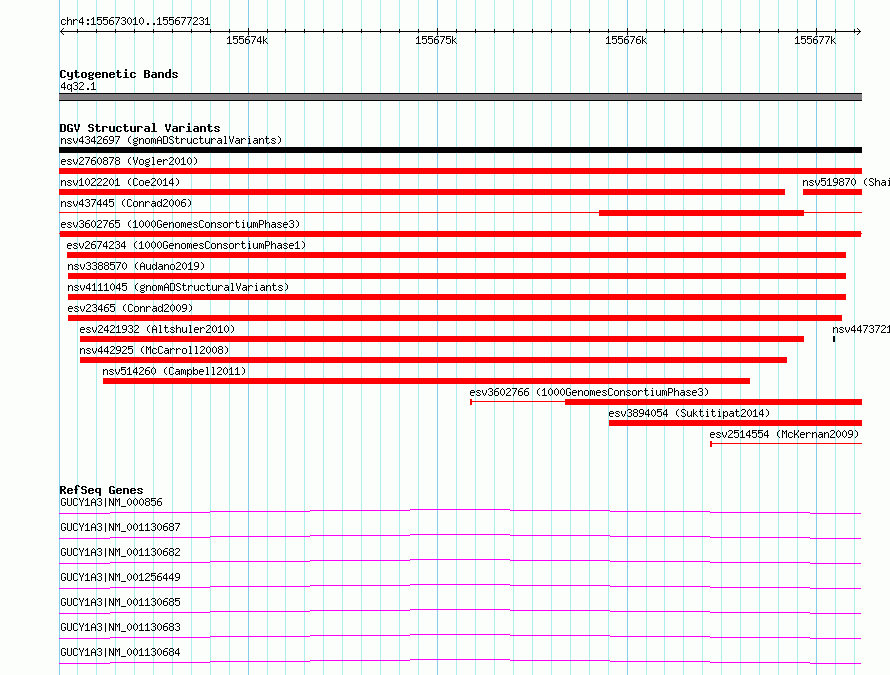Click the black nsv4342697 variant bar
The image size is (890, 675).
coord(460,150)
